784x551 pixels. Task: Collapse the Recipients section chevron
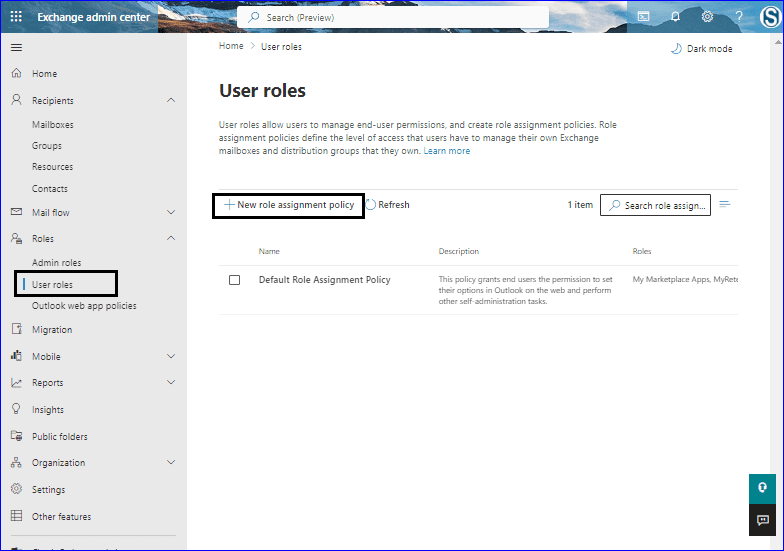[171, 100]
